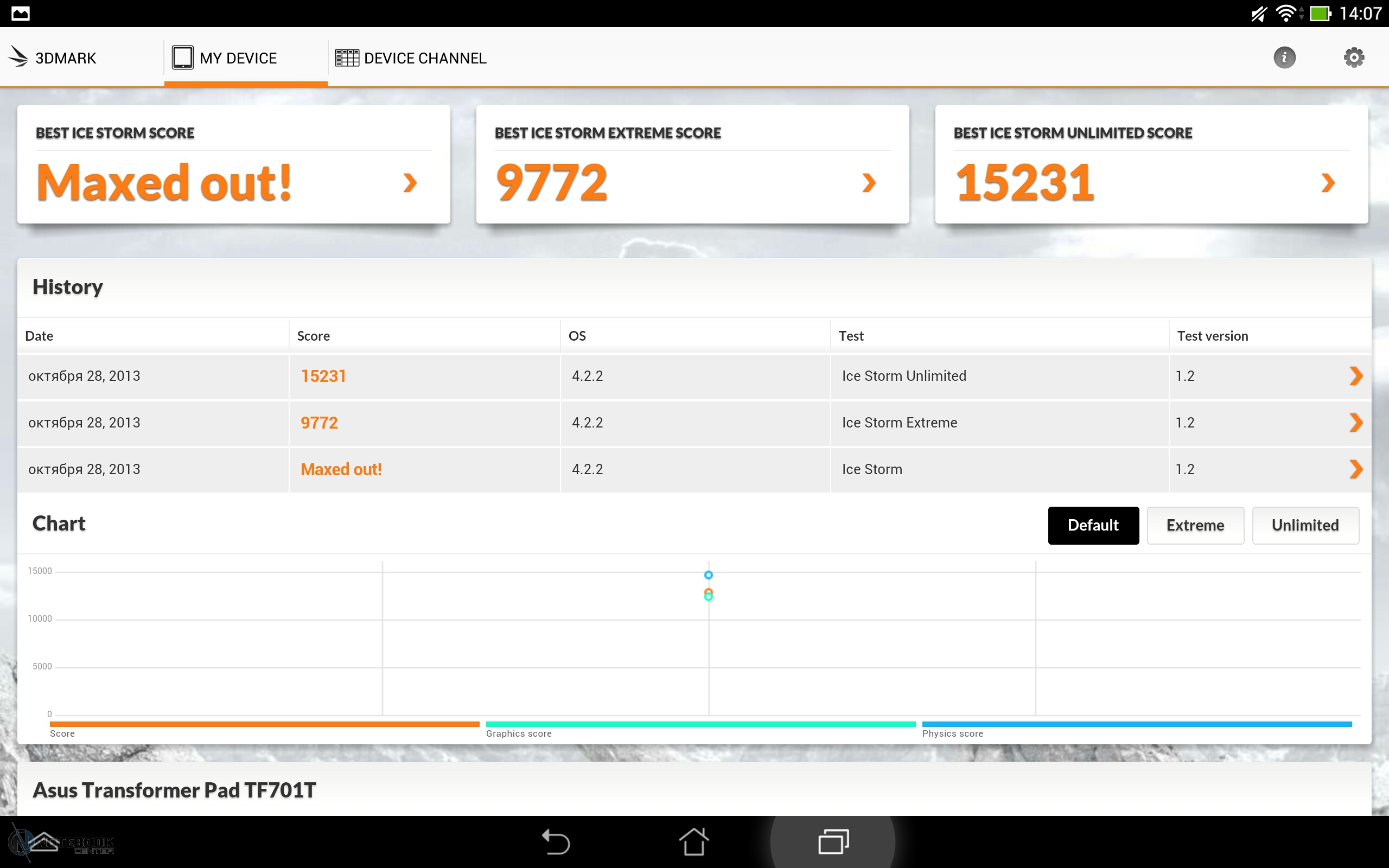1389x868 pixels.
Task: Tap the battery icon in the status bar
Action: point(1320,13)
